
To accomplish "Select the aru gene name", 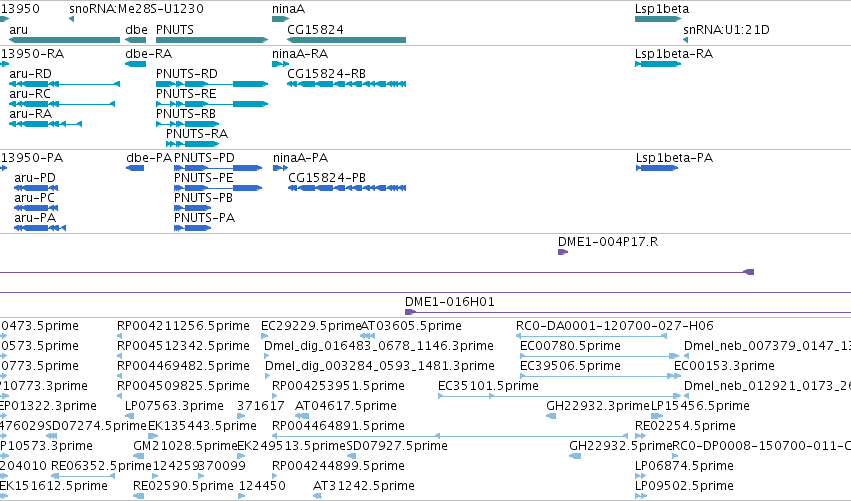I will coord(18,30).
